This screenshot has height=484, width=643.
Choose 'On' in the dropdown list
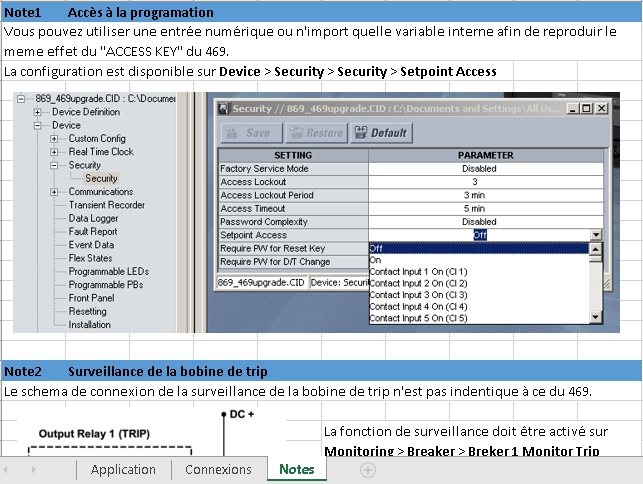[x=376, y=259]
